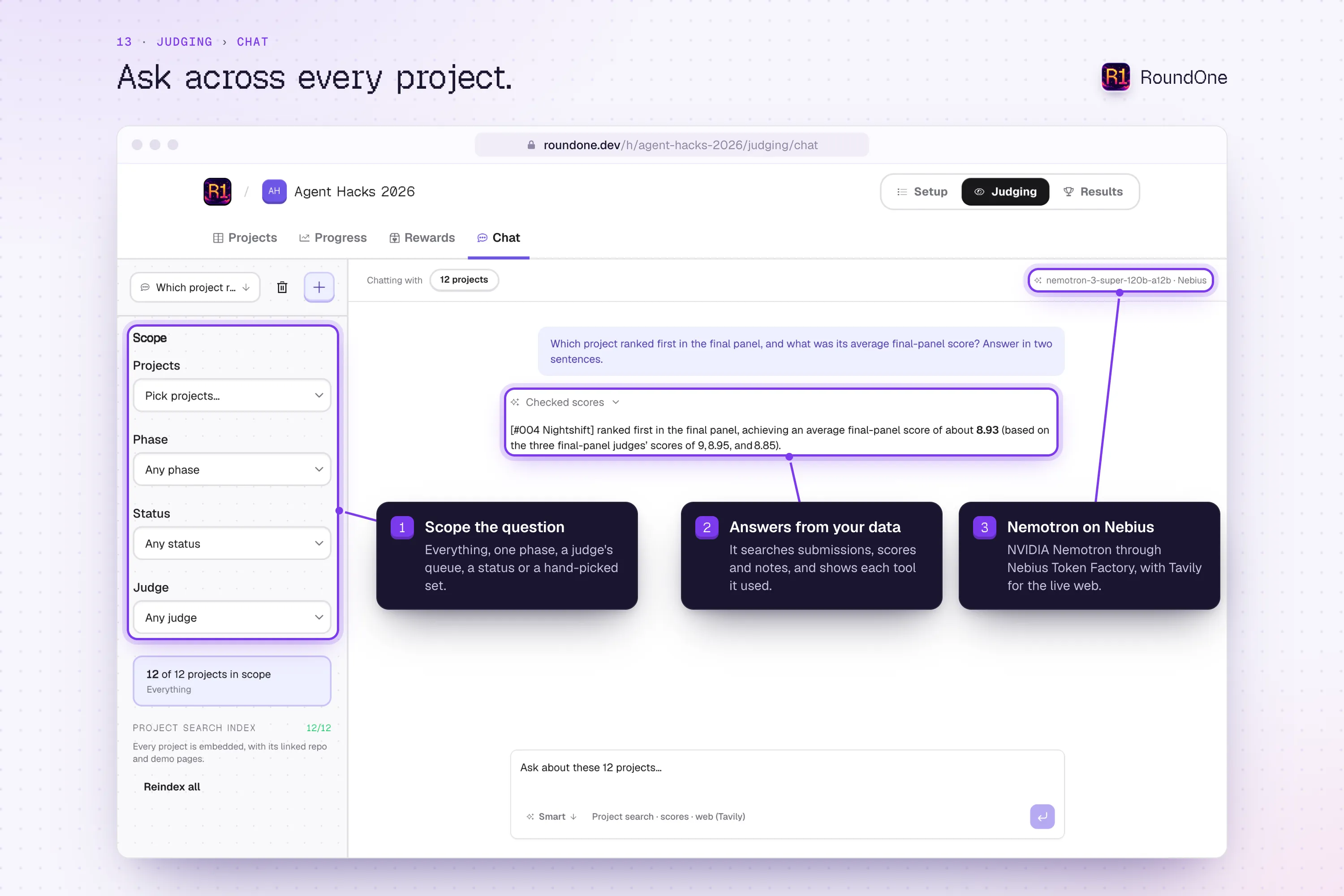Screen dimensions: 1344x896
Task: Click the 12 projects pill
Action: coord(464,280)
